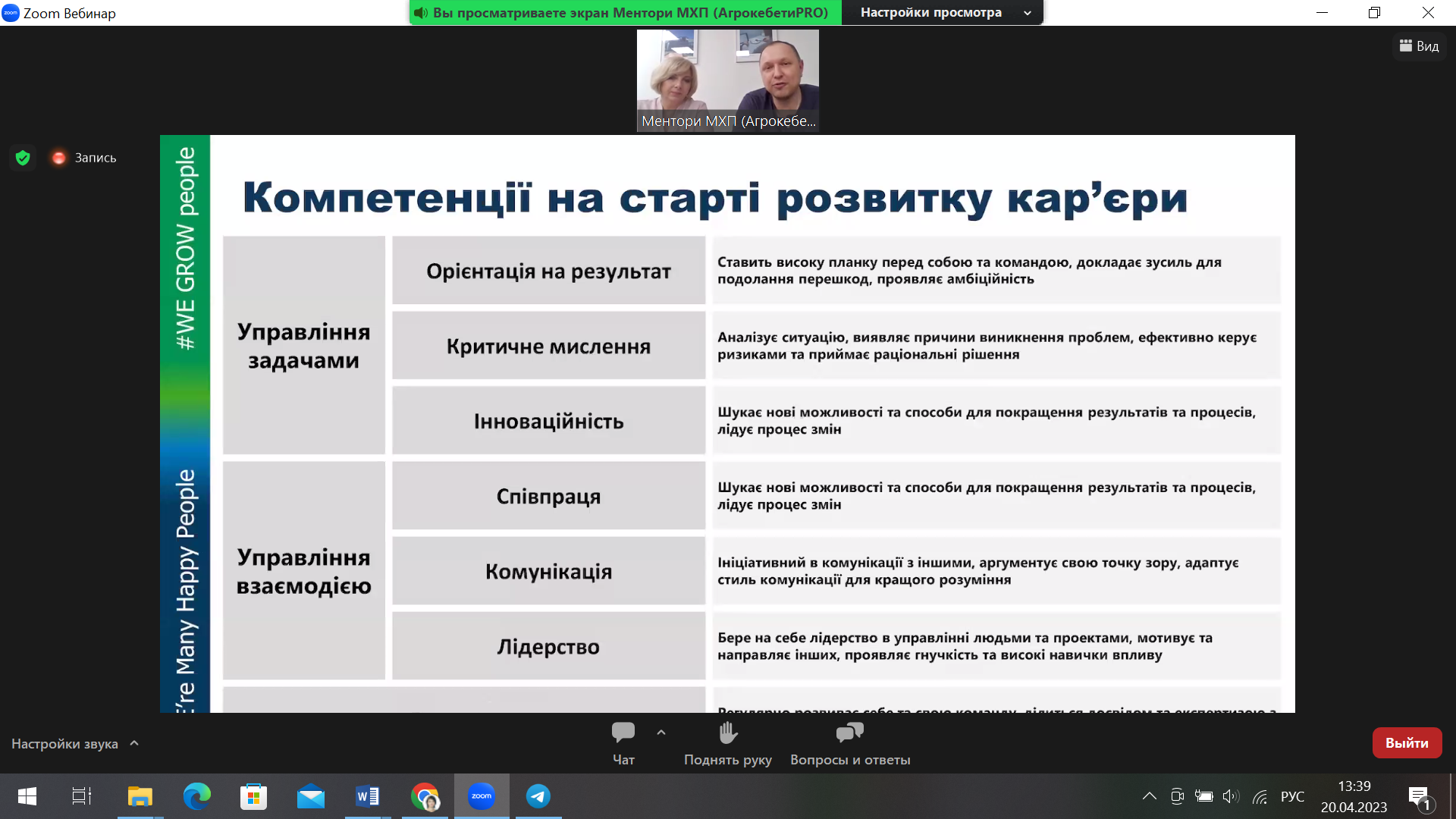Open the Chat panel icon
1456x819 pixels.
623,733
